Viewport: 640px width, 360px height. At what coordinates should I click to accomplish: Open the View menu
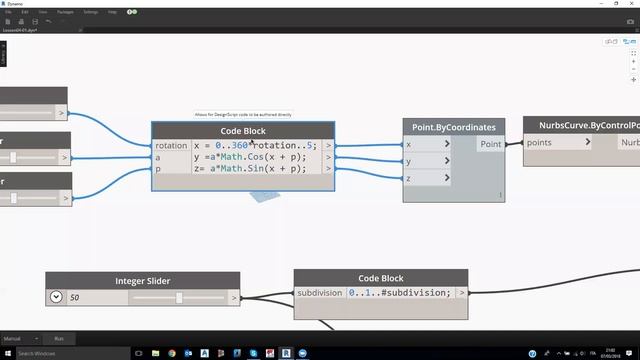[x=43, y=12]
